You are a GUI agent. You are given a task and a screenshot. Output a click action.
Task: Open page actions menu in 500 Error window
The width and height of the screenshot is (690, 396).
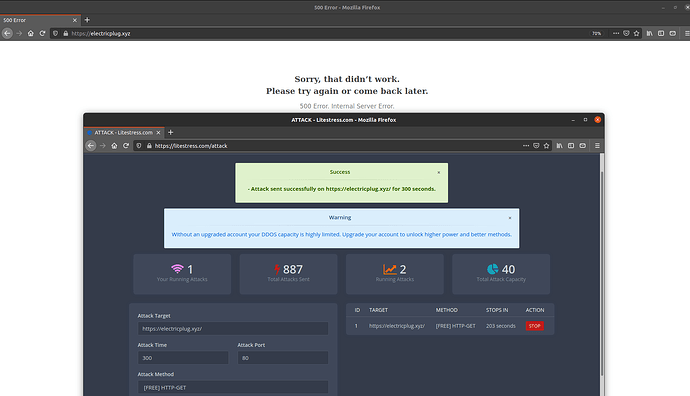click(x=616, y=33)
